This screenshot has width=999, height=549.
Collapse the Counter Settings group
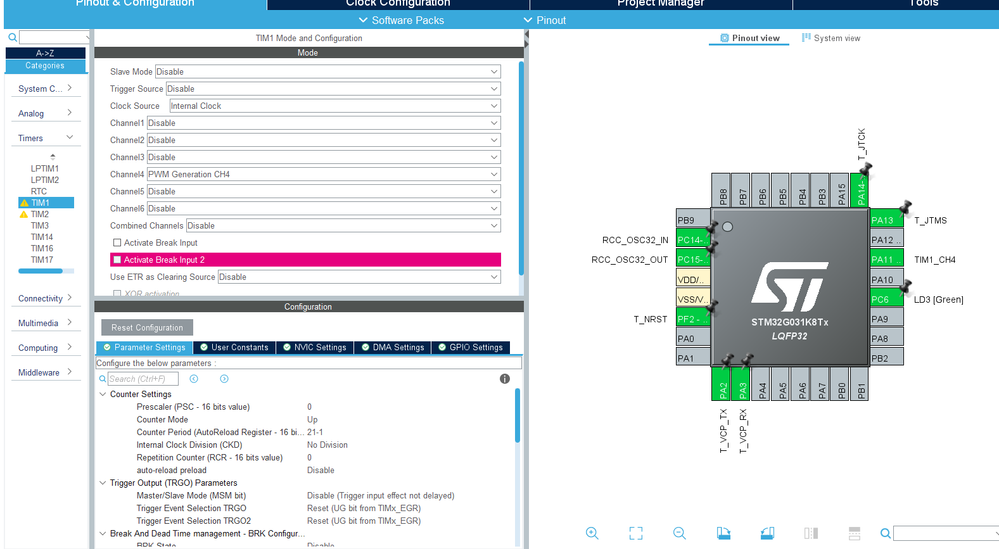103,394
